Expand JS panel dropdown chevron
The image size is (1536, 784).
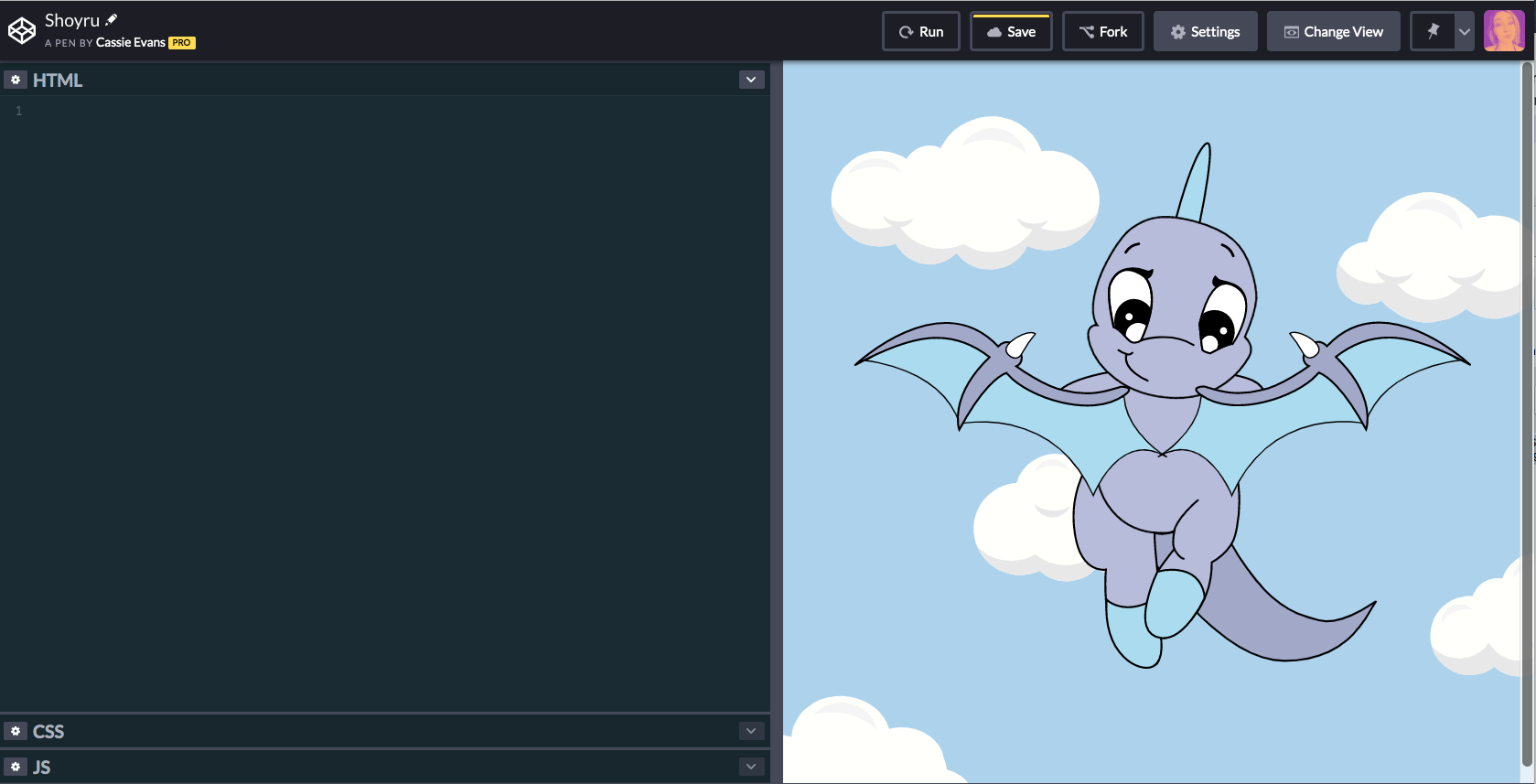[751, 767]
